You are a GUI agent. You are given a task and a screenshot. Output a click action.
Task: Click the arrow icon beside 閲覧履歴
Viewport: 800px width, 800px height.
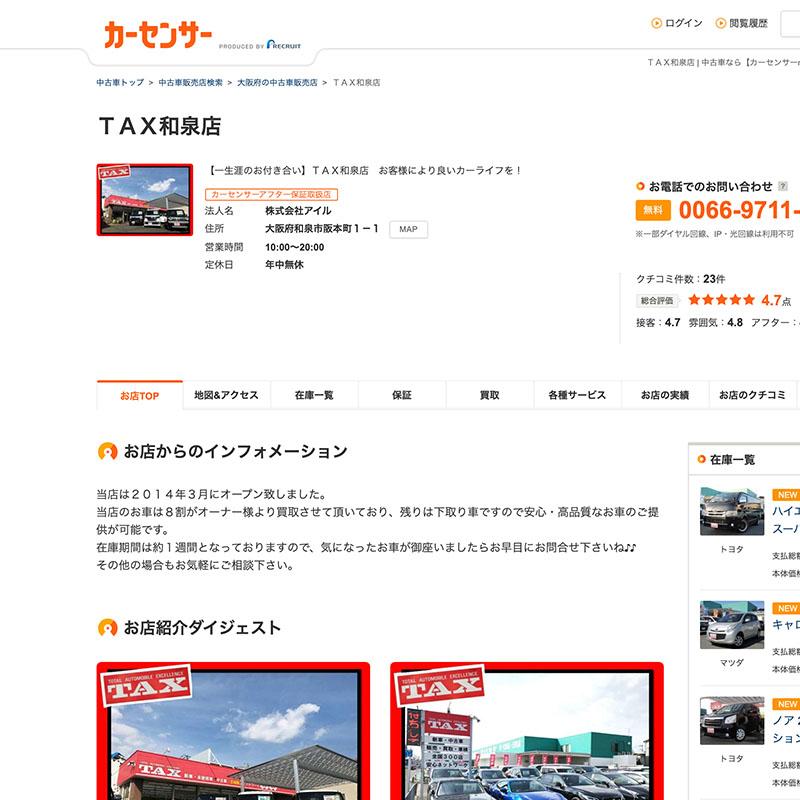tap(720, 23)
